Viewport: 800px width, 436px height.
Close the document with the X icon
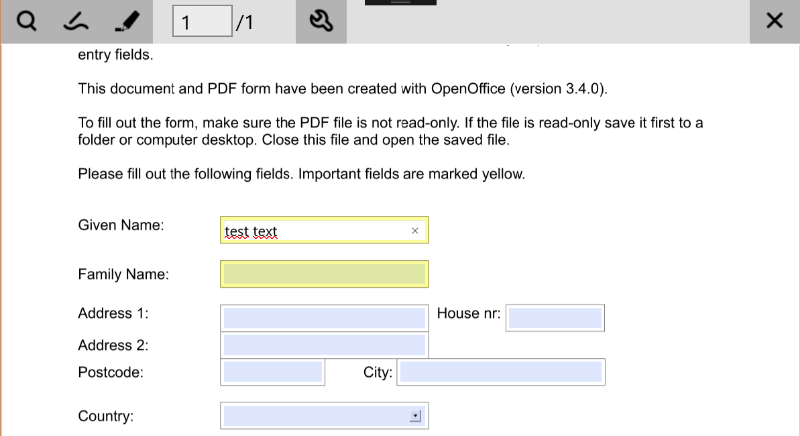774,21
